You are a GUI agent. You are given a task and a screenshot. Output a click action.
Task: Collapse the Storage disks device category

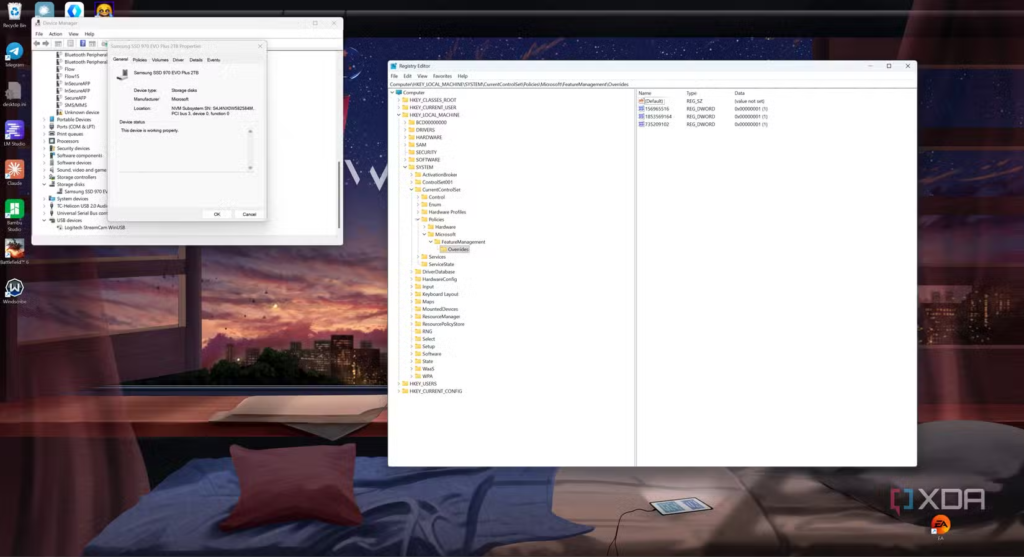coord(45,184)
